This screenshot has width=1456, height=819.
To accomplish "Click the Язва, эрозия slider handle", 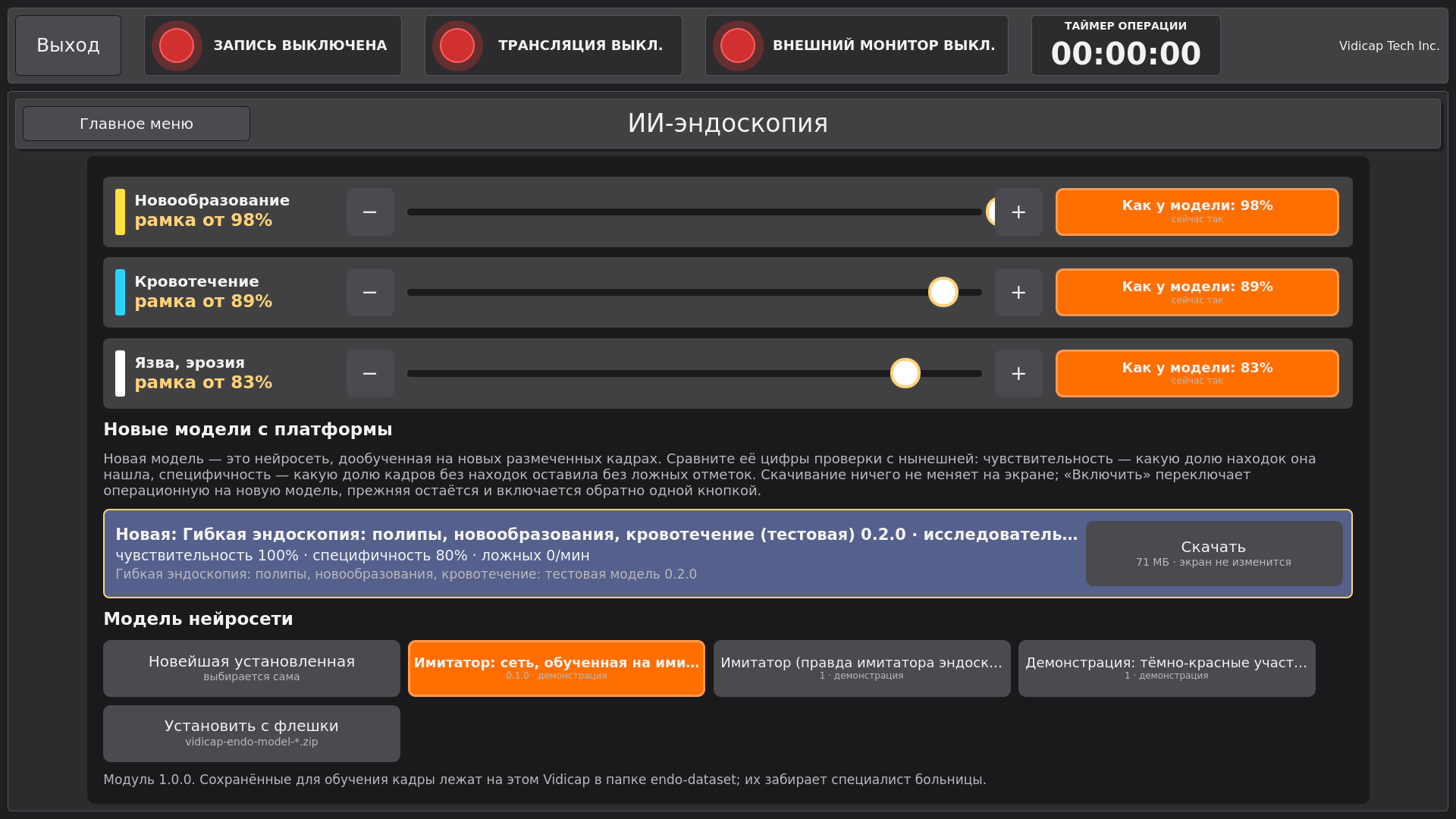I will coord(905,373).
